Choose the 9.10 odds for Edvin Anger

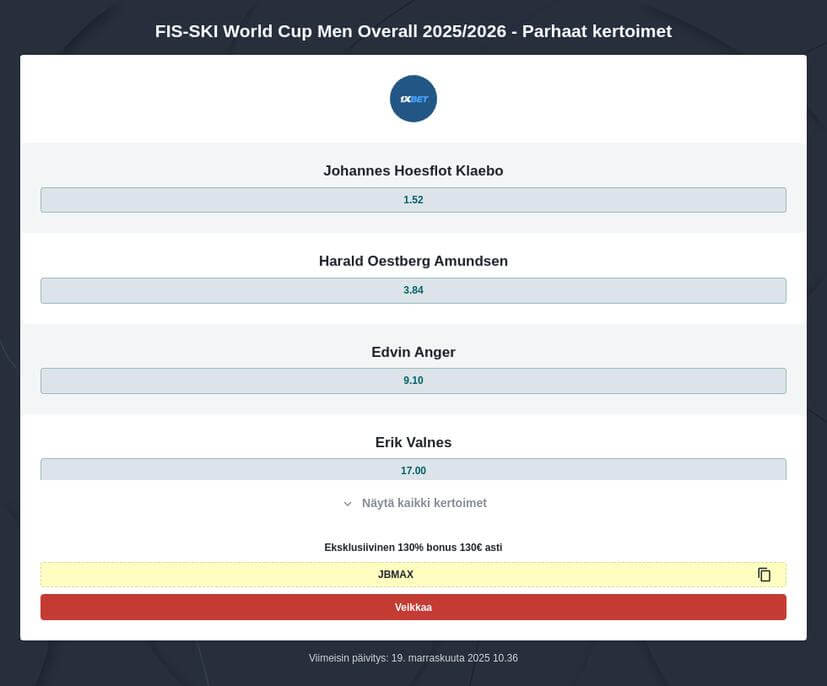point(413,381)
